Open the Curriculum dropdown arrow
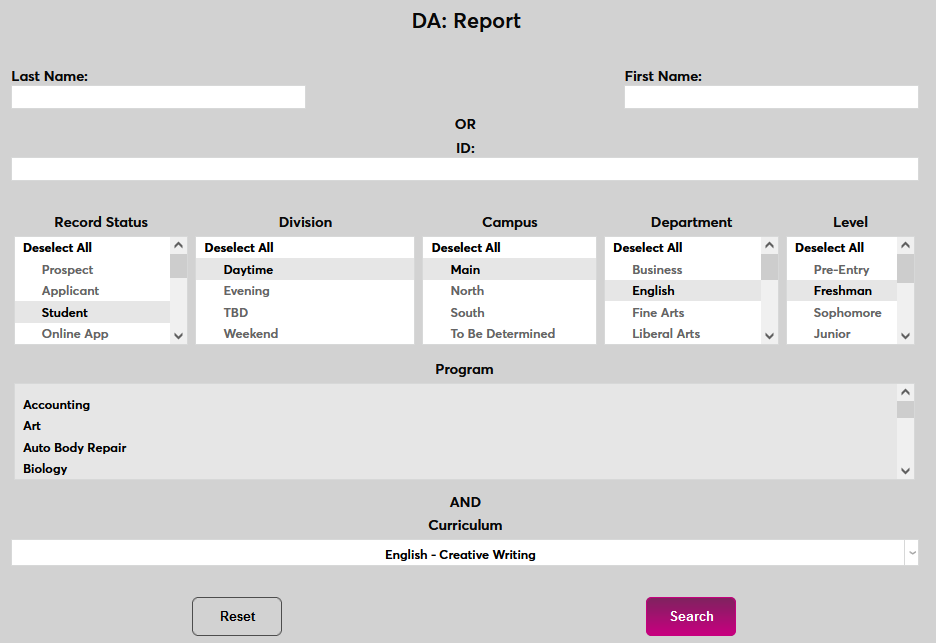 (x=910, y=553)
